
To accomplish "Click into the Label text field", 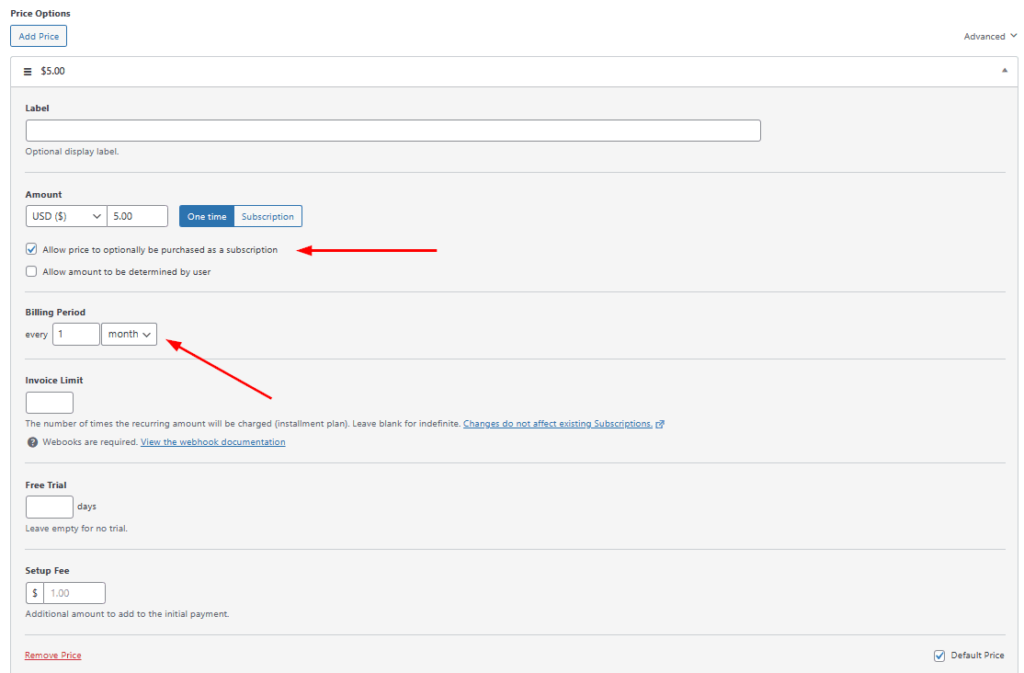I will pyautogui.click(x=392, y=131).
